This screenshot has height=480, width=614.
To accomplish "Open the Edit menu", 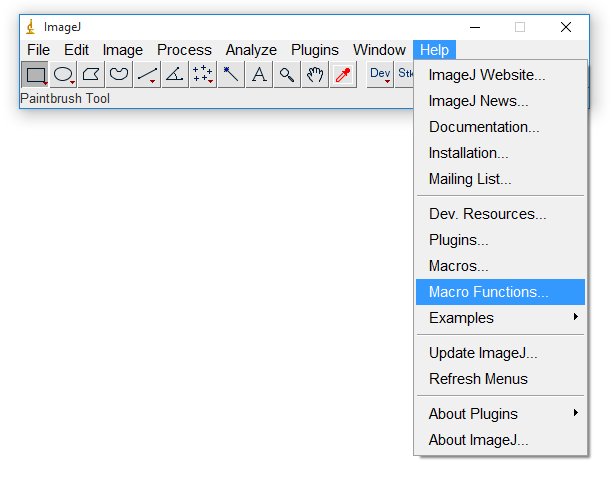I will click(76, 50).
